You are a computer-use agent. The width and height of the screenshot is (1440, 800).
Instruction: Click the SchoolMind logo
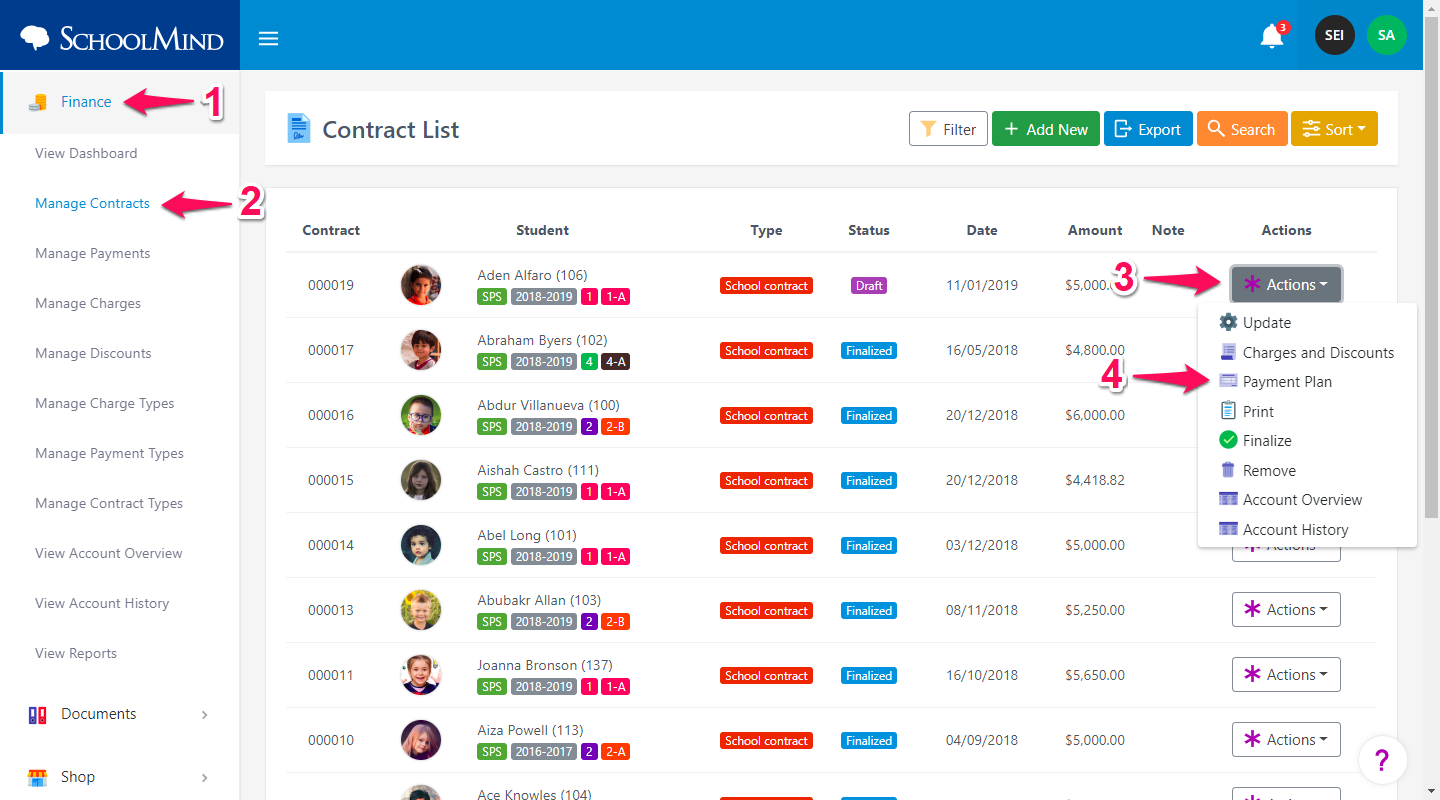pyautogui.click(x=121, y=38)
